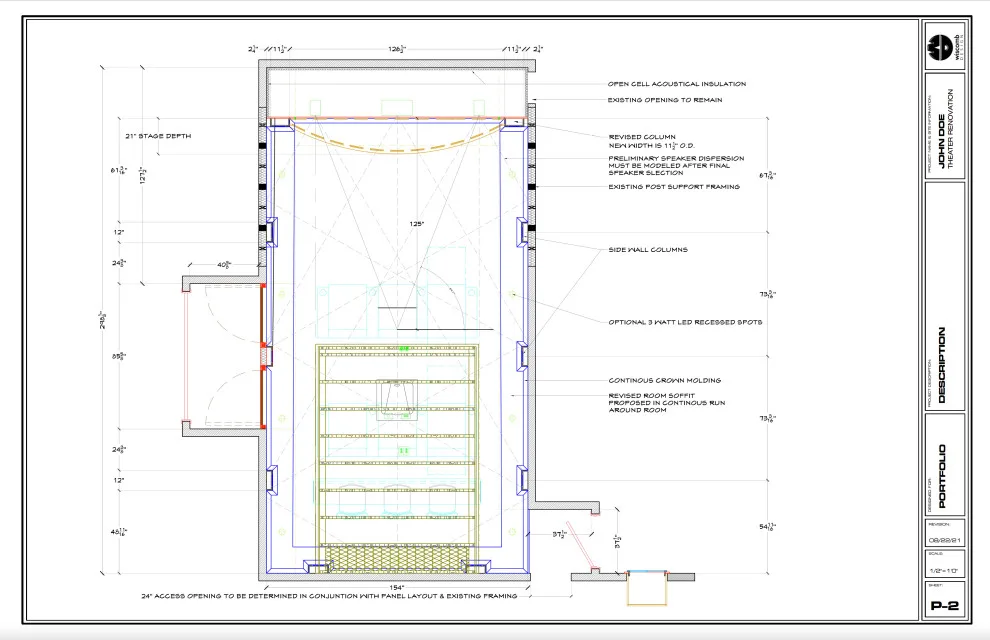Image resolution: width=990 pixels, height=640 pixels.
Task: Select 'Optional 3 watt LED recessed spots' note
Action: click(685, 322)
